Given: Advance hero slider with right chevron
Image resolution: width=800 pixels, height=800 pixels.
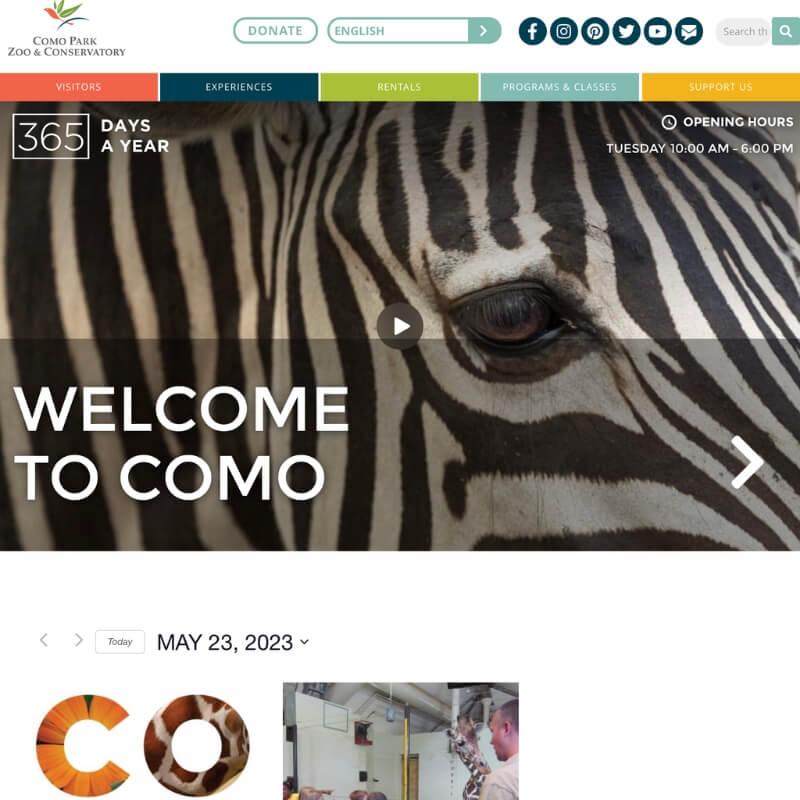Looking at the screenshot, I should pyautogui.click(x=747, y=462).
